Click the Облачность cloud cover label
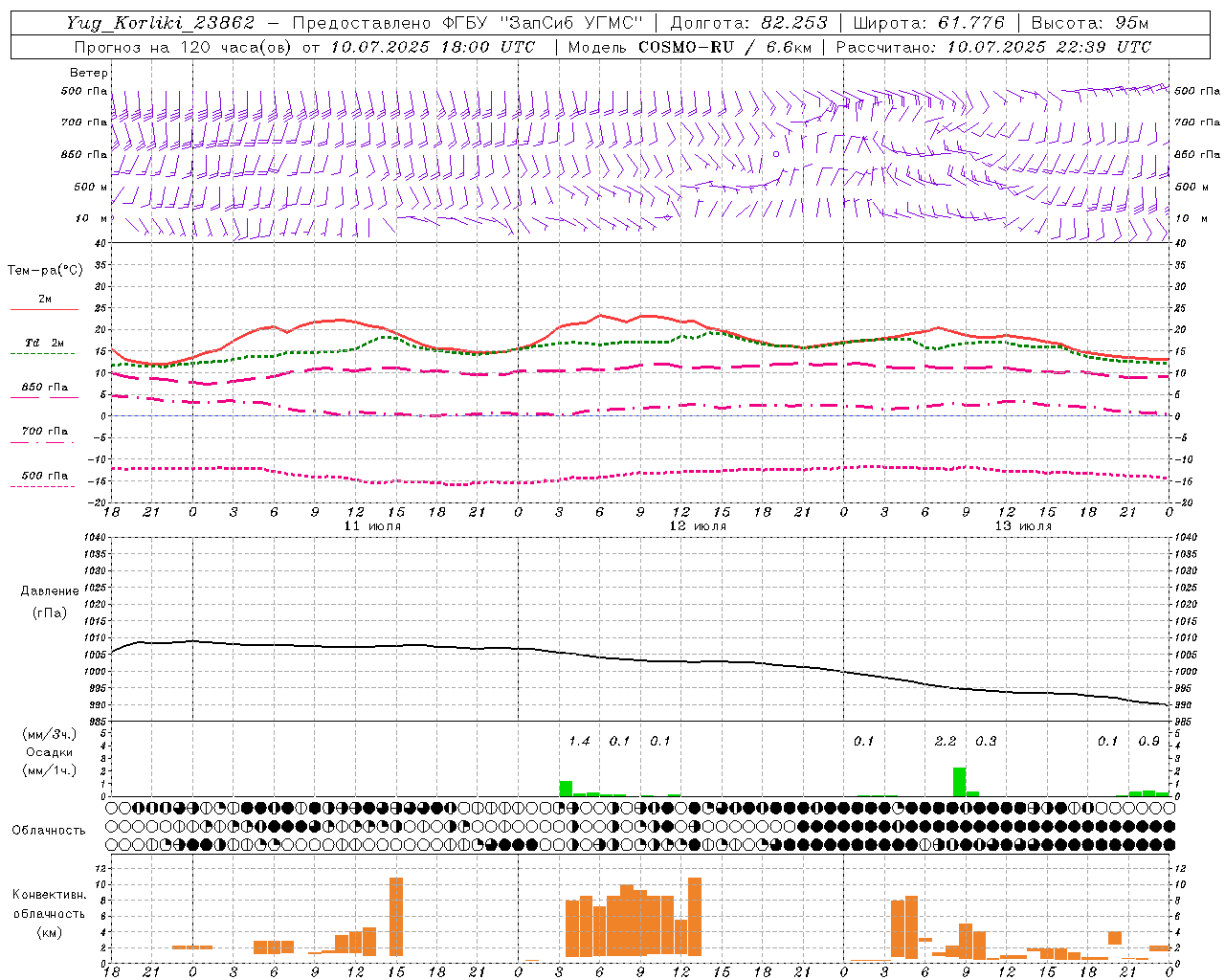The width and height of the screenshot is (1225, 980). tap(49, 830)
